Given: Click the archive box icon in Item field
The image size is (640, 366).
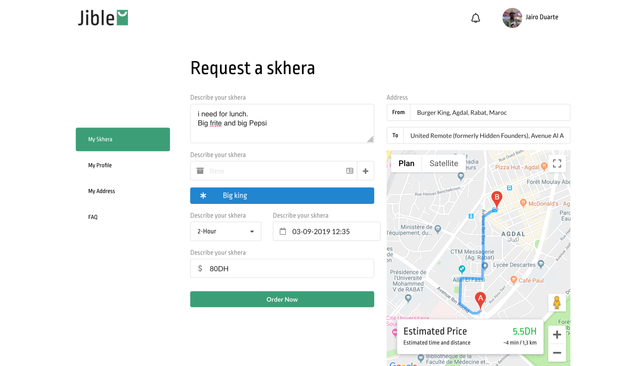Looking at the screenshot, I should pos(200,171).
